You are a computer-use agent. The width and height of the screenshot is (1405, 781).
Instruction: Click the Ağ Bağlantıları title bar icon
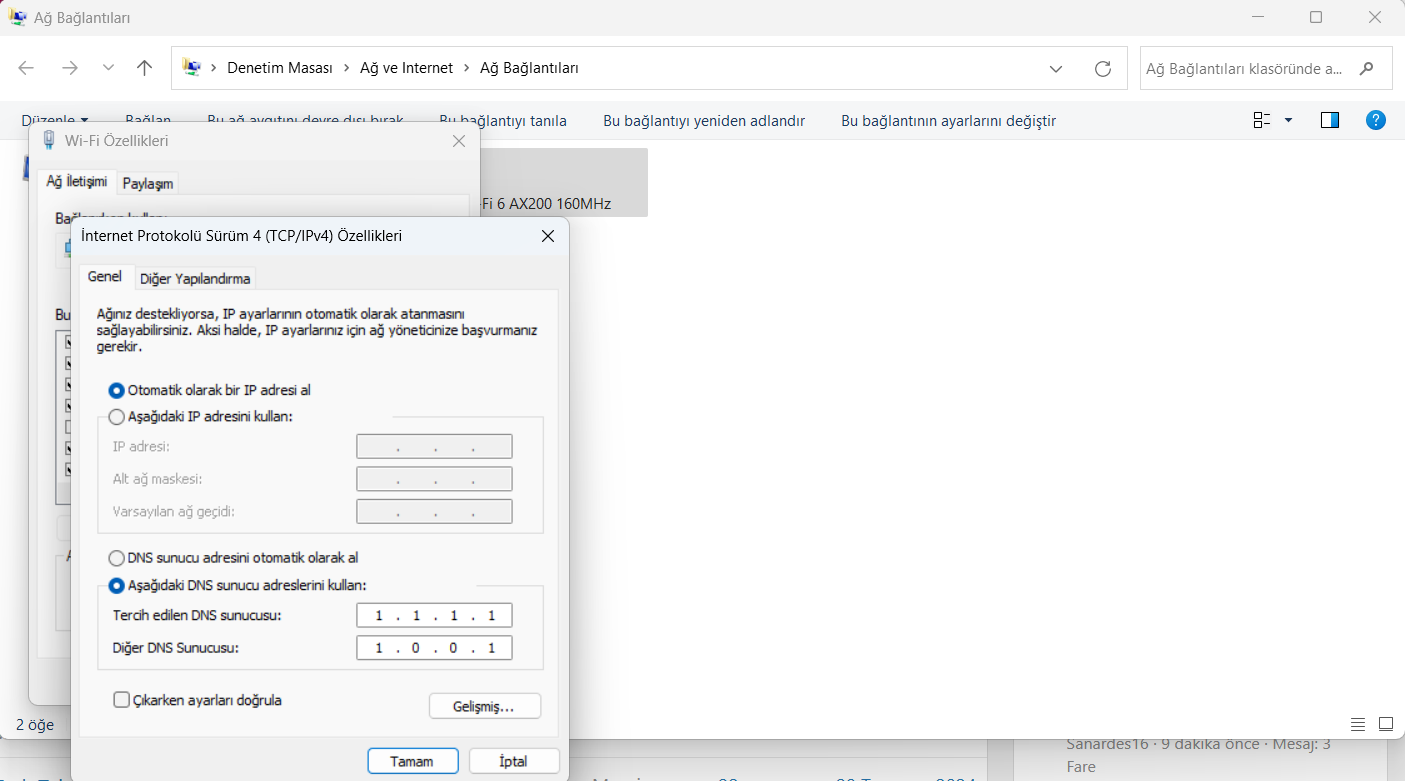point(18,18)
